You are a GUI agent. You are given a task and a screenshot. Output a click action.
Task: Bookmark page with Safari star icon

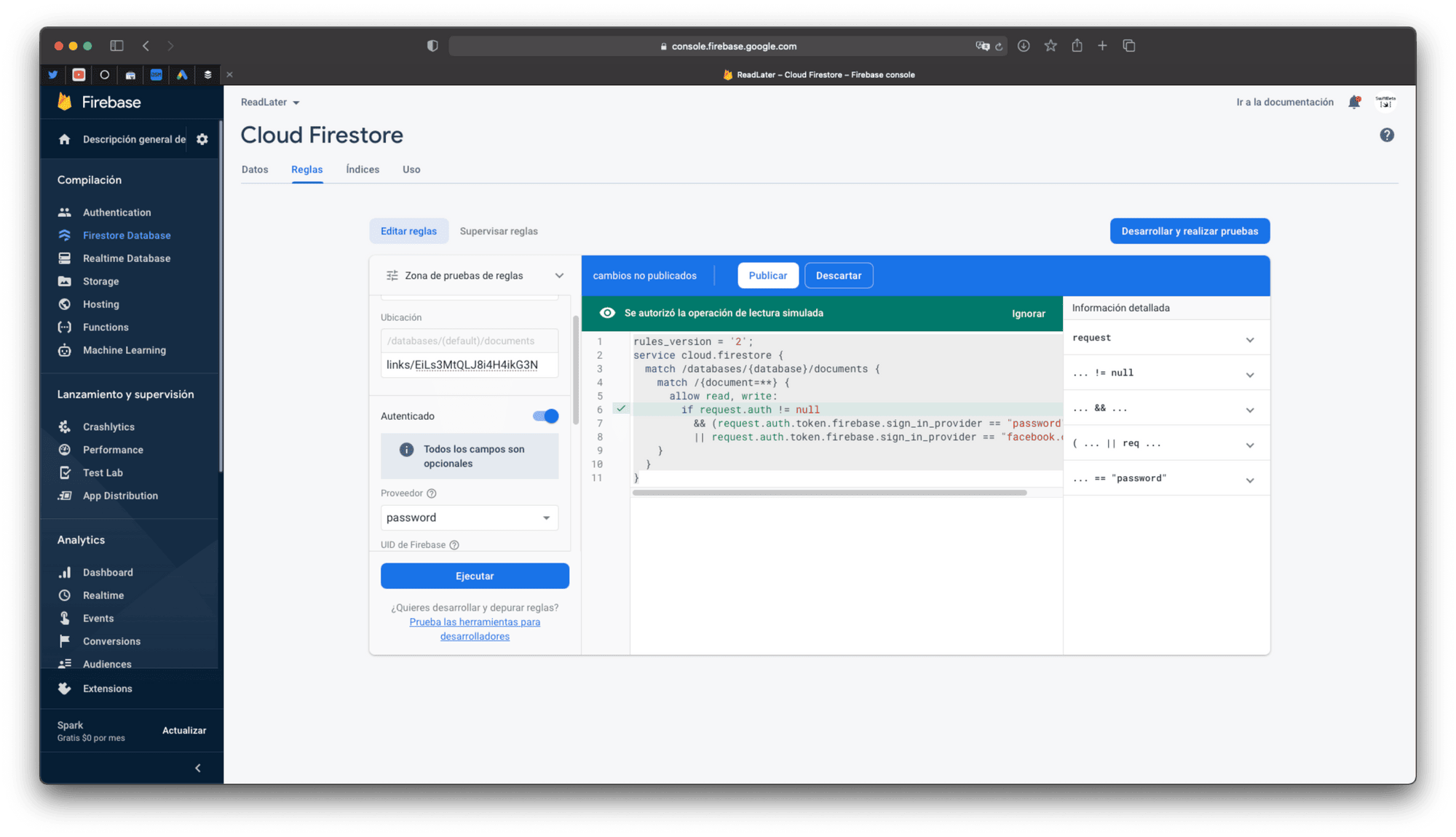coord(1051,46)
